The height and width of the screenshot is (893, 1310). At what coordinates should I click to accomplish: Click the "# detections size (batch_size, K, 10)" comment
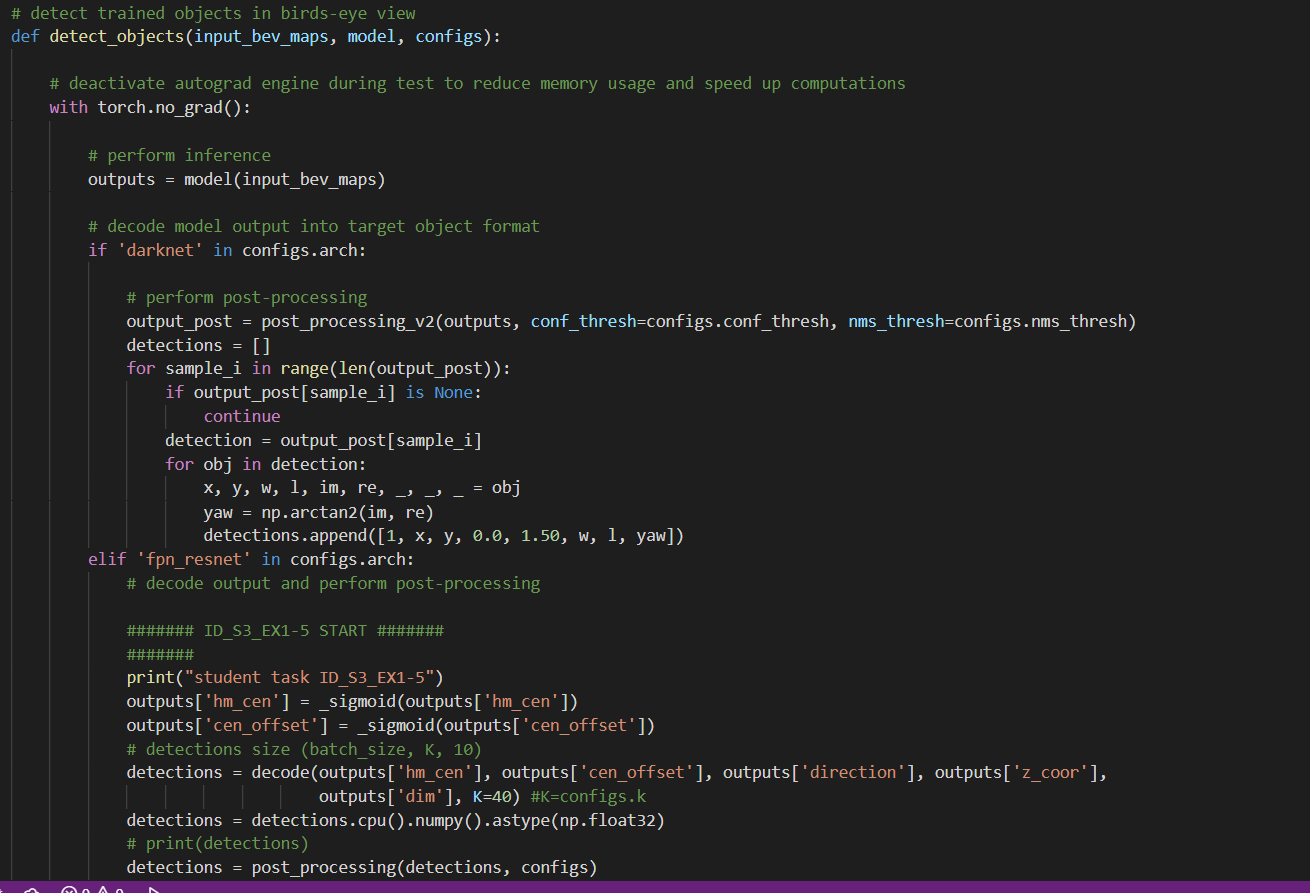tap(304, 750)
